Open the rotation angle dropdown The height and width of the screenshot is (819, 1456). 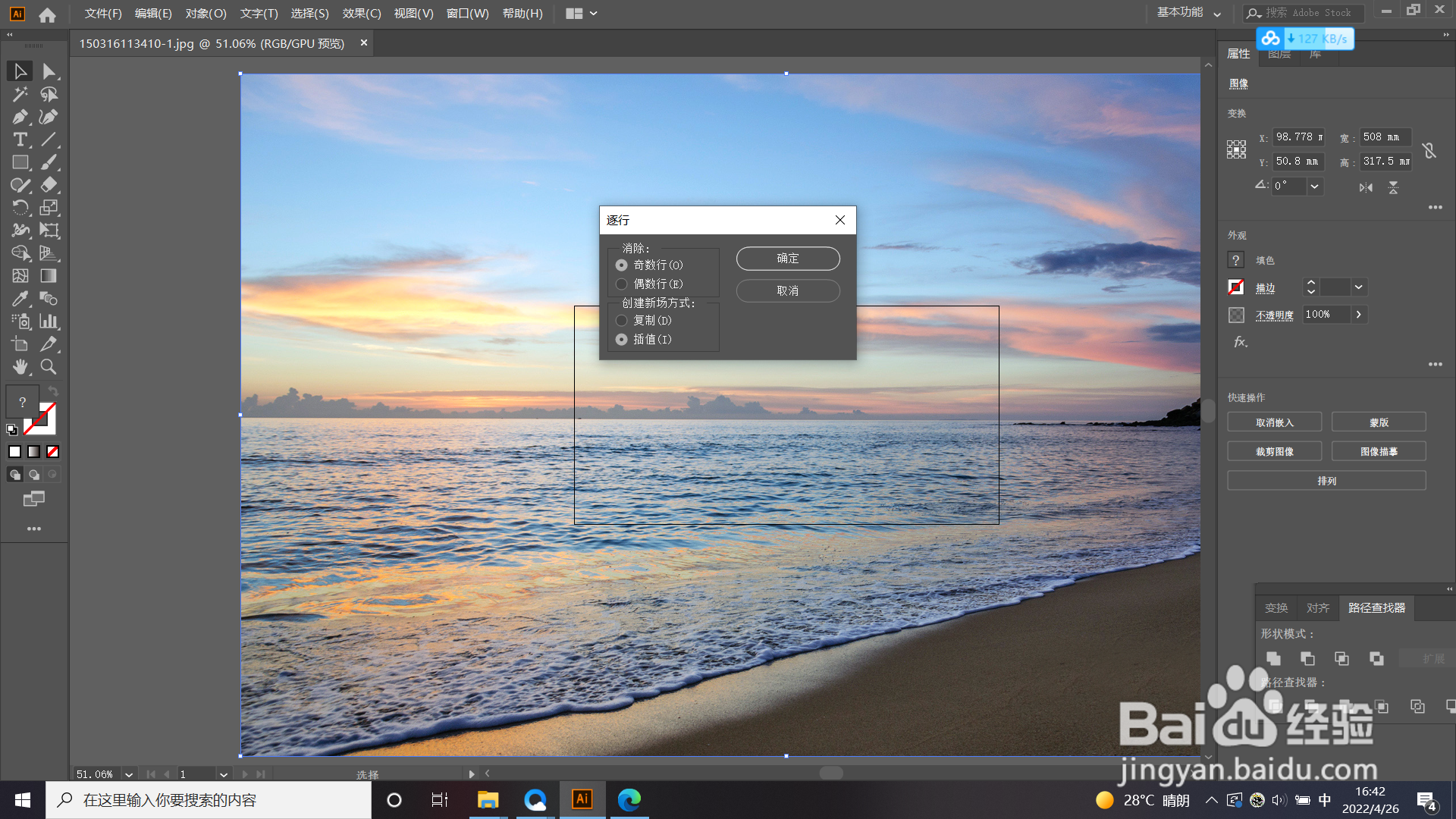click(1314, 186)
